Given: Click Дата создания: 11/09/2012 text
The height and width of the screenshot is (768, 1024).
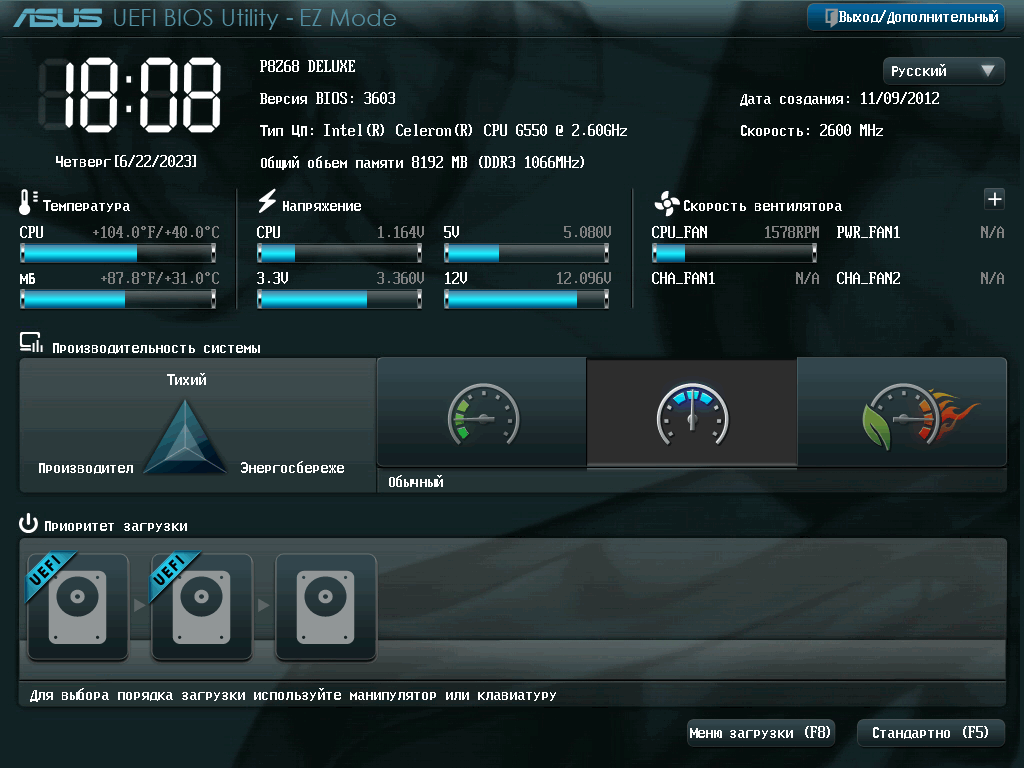Looking at the screenshot, I should pyautogui.click(x=840, y=99).
